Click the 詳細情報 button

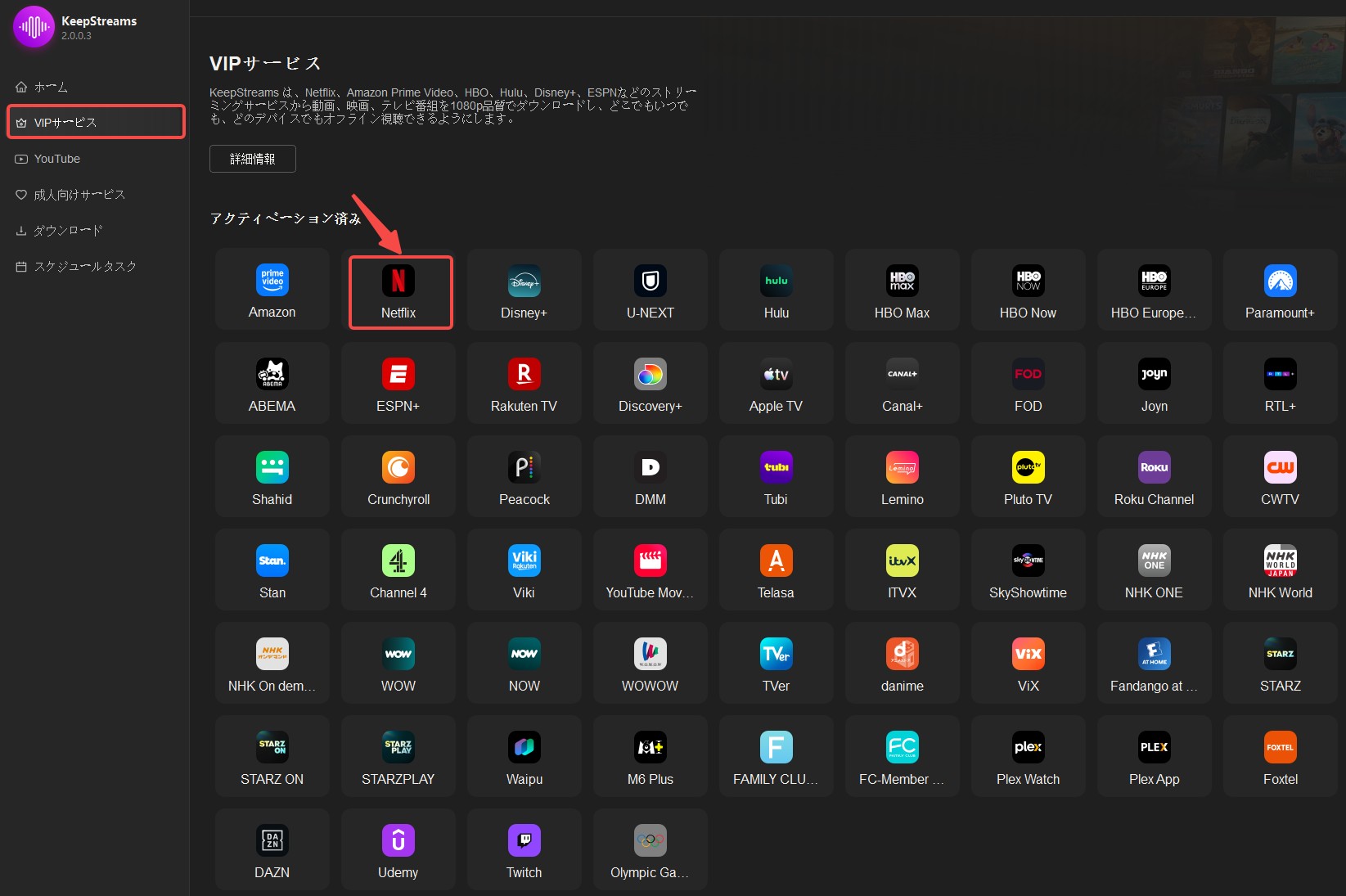click(253, 159)
